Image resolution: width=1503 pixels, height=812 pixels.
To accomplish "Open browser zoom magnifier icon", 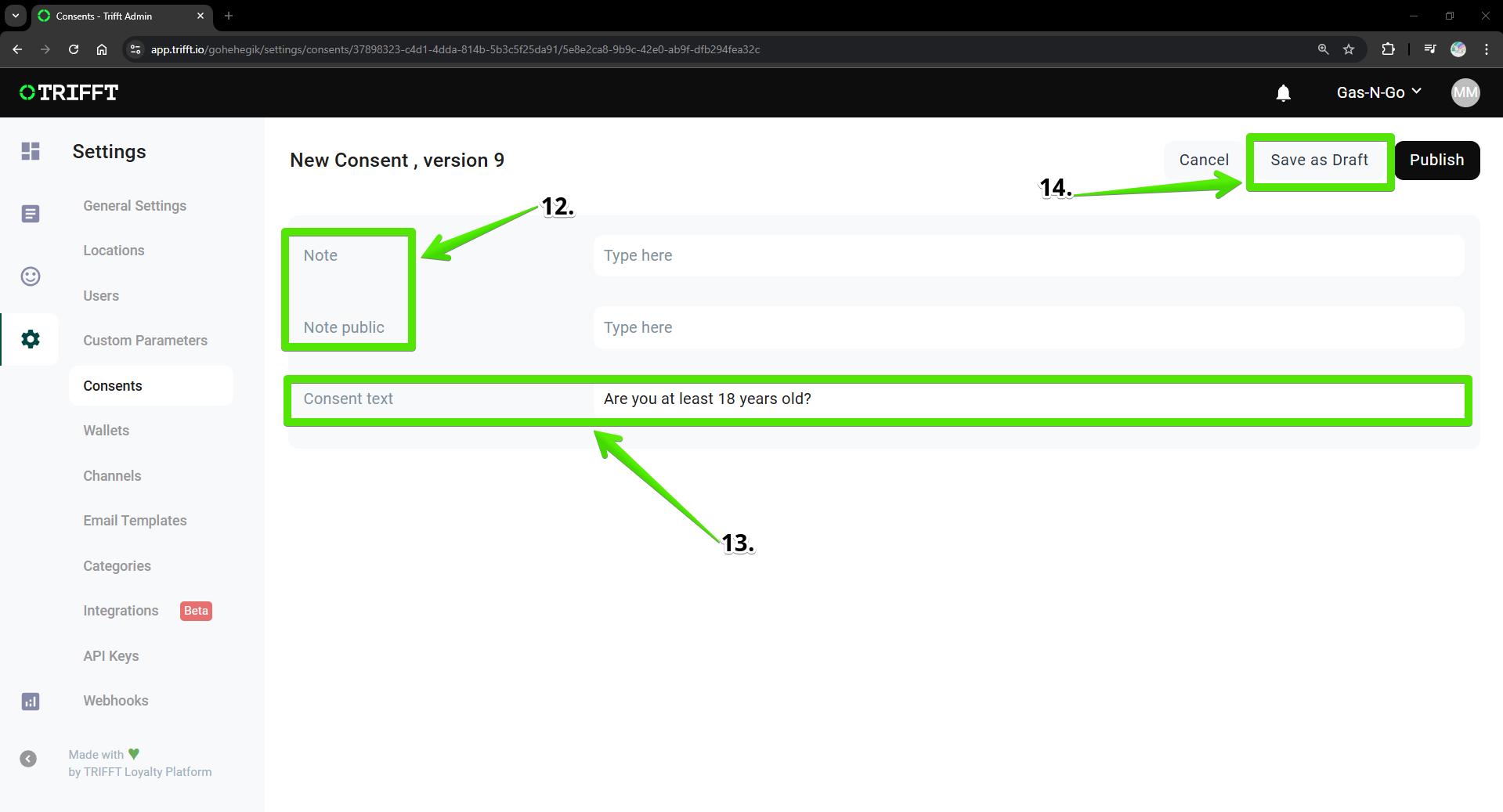I will (x=1323, y=49).
